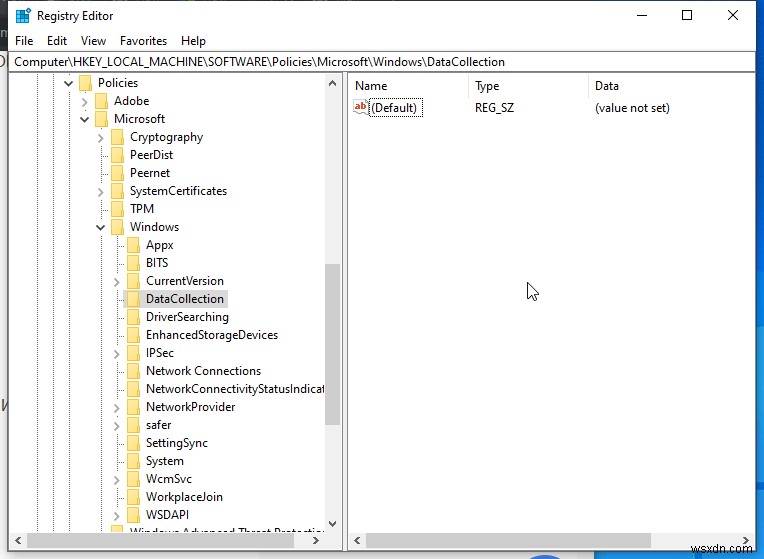Click the SettingSync folder icon
Image resolution: width=764 pixels, height=559 pixels.
coord(134,443)
